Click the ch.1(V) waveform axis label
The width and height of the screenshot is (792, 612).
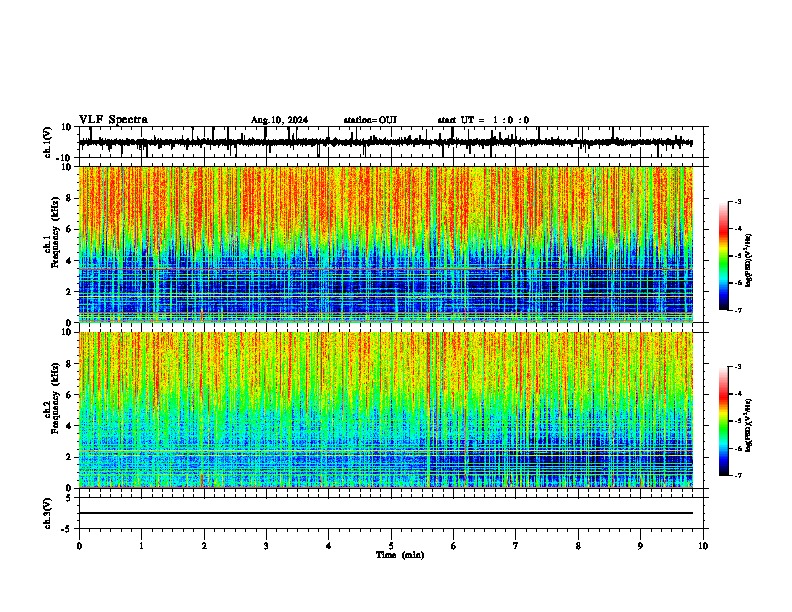[48, 142]
